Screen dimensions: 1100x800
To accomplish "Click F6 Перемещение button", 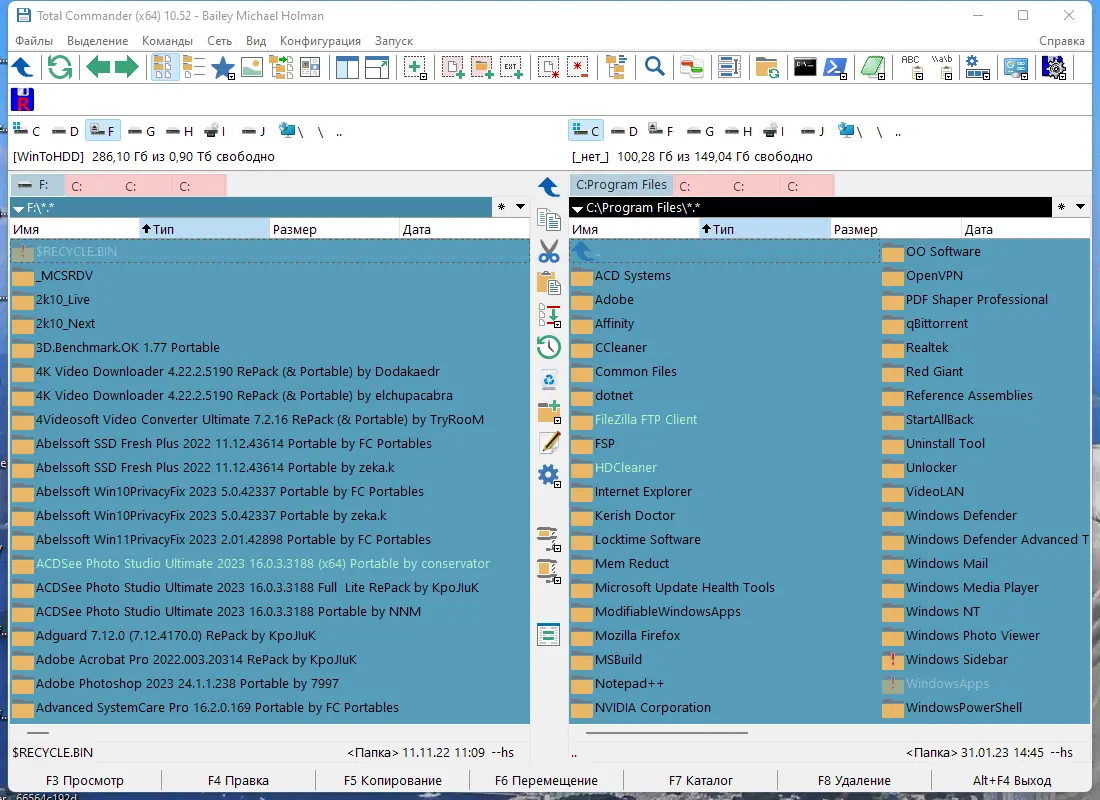I will [x=546, y=780].
